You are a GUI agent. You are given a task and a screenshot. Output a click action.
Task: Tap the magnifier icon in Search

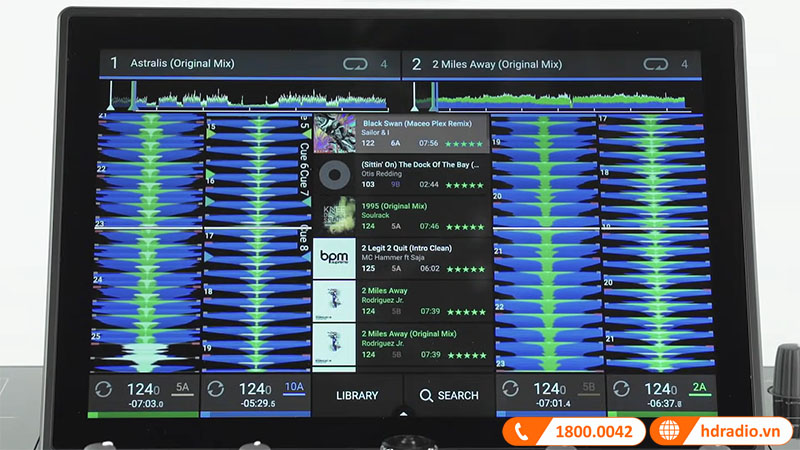(426, 395)
